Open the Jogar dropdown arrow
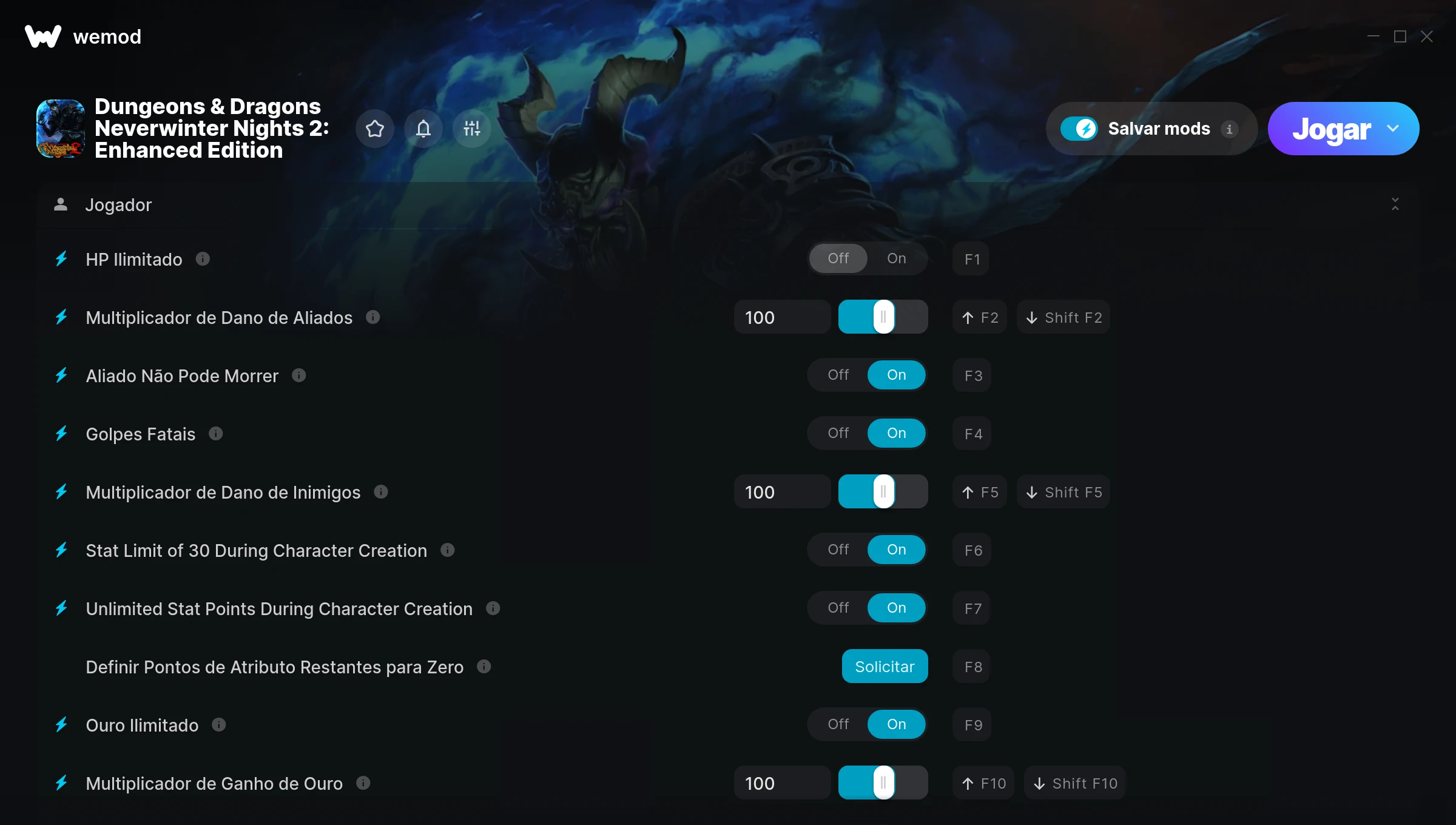 pyautogui.click(x=1393, y=129)
